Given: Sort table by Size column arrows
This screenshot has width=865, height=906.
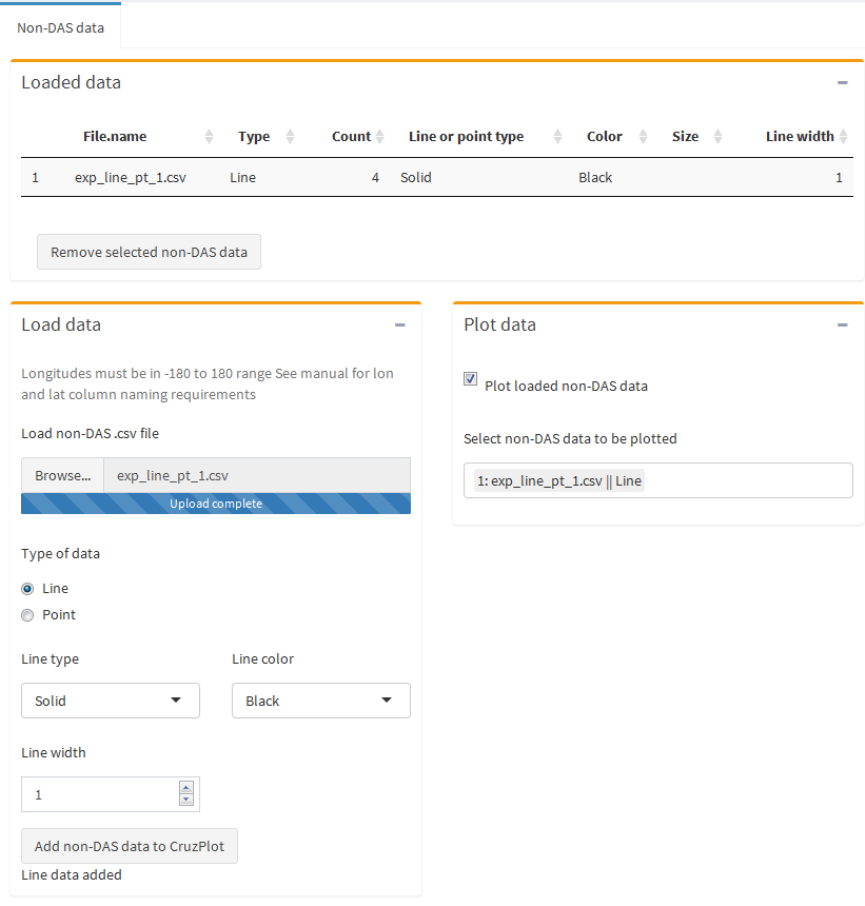Looking at the screenshot, I should coord(718,136).
